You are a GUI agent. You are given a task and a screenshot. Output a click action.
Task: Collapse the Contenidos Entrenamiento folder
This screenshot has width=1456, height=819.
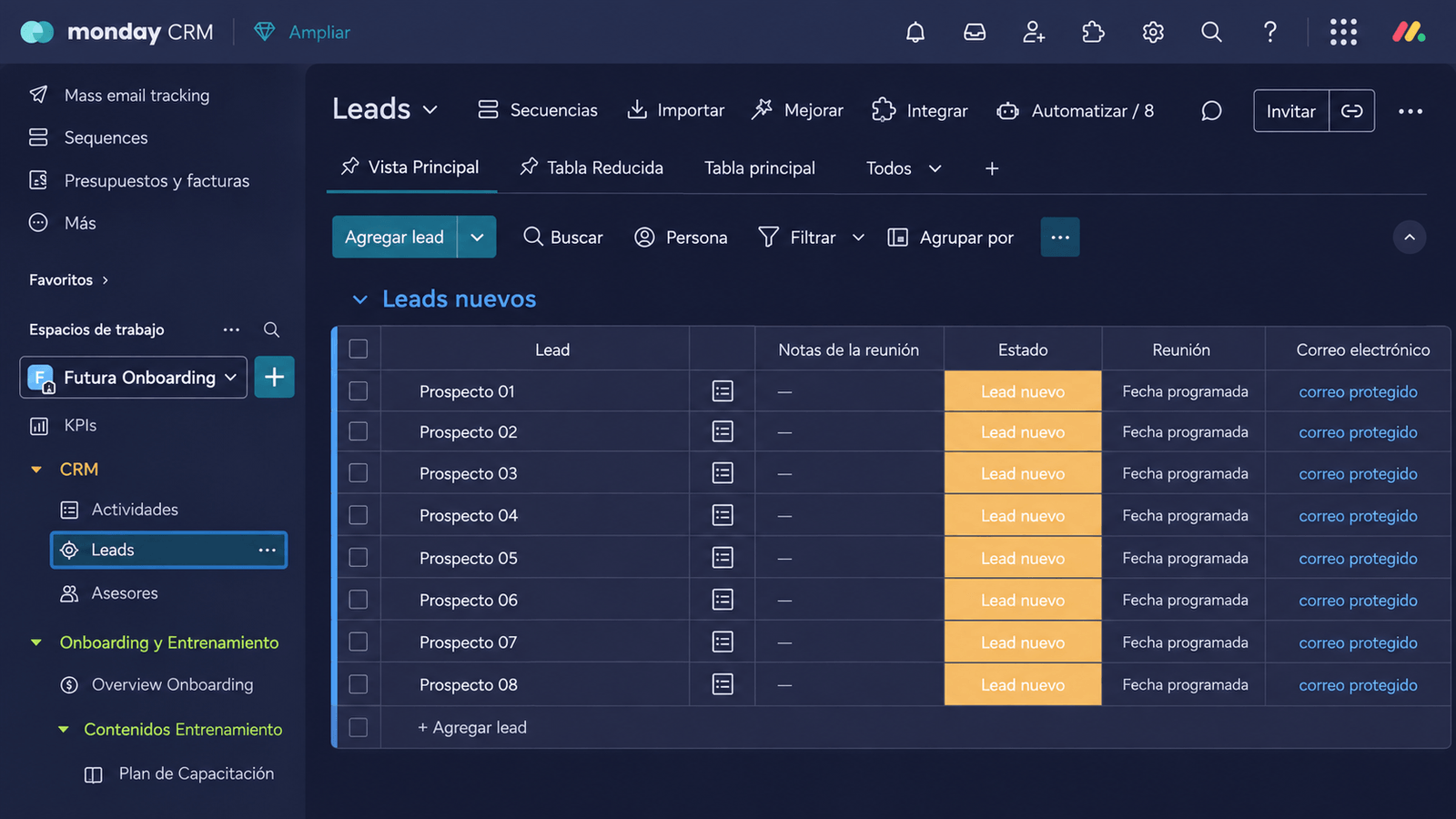64,730
